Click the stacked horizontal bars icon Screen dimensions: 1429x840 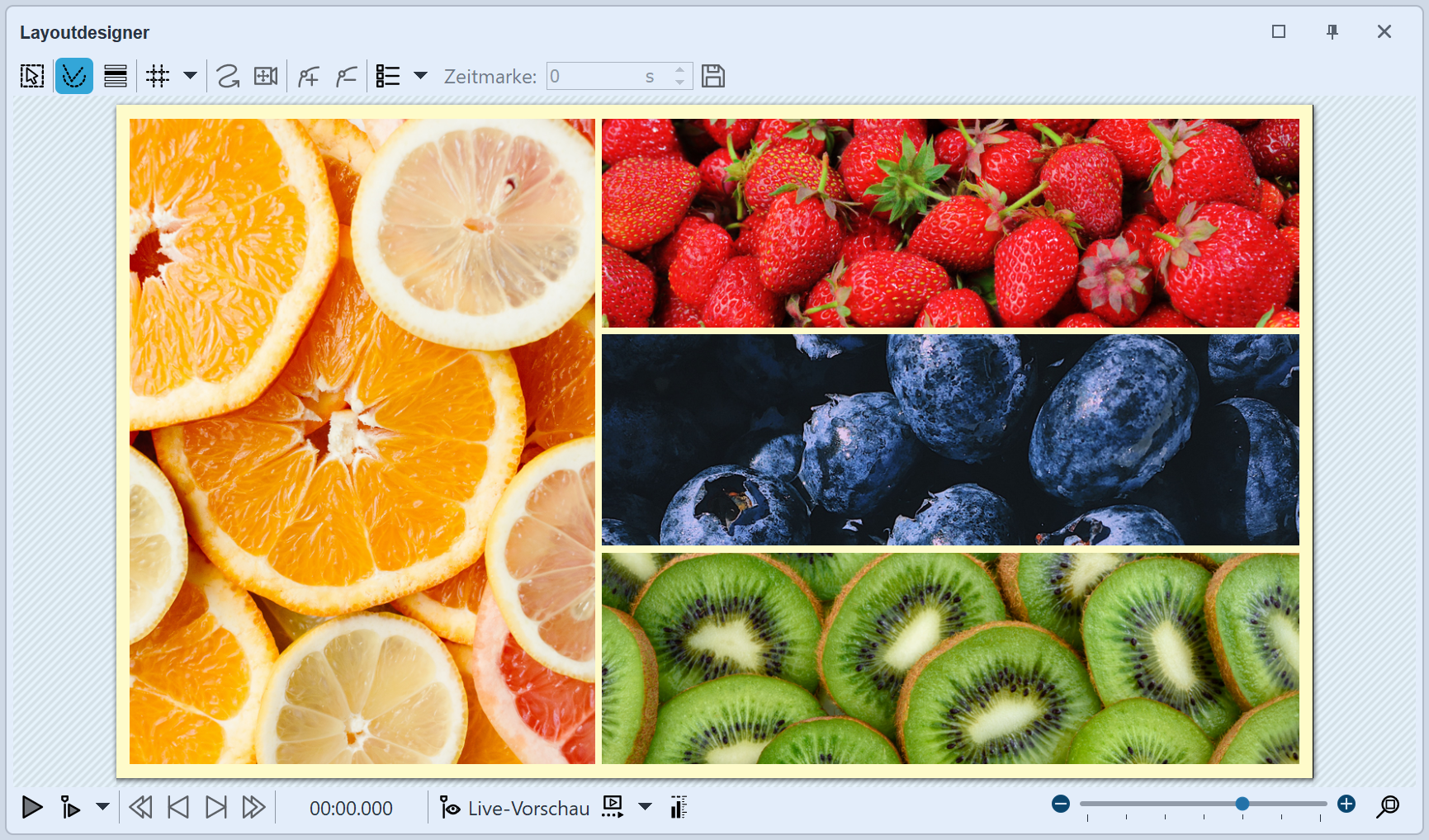[116, 77]
